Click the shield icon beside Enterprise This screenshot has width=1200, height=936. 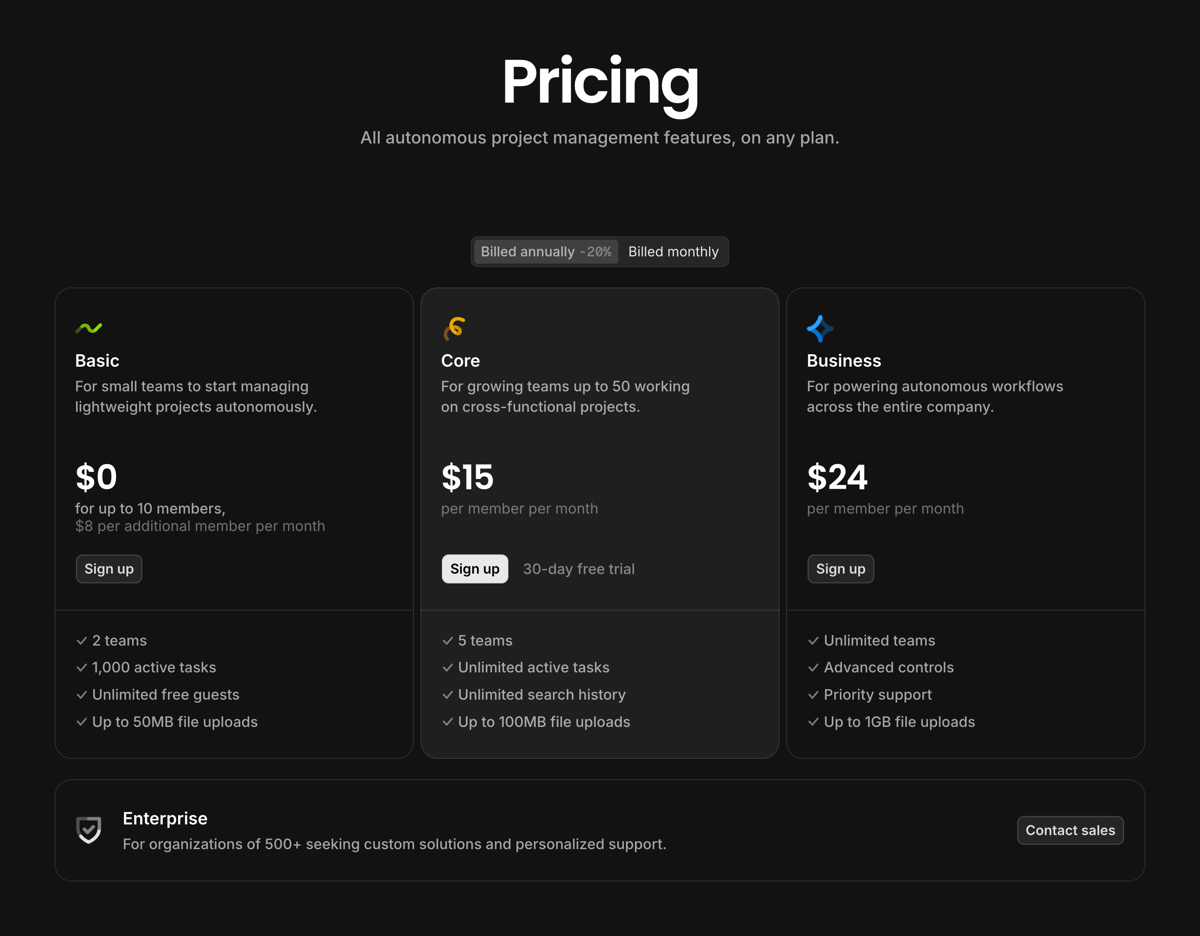pos(88,830)
